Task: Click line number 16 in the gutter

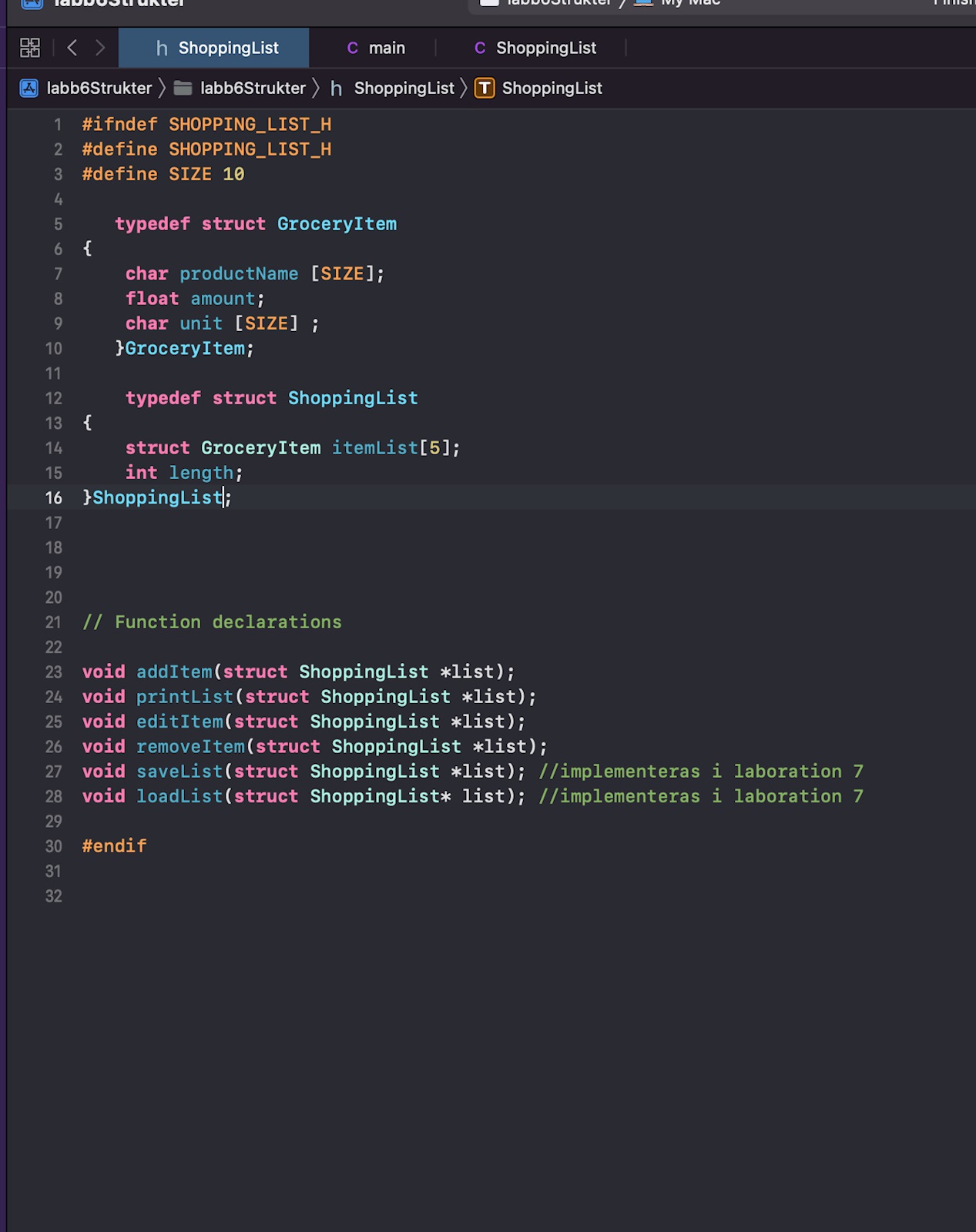Action: click(x=53, y=498)
